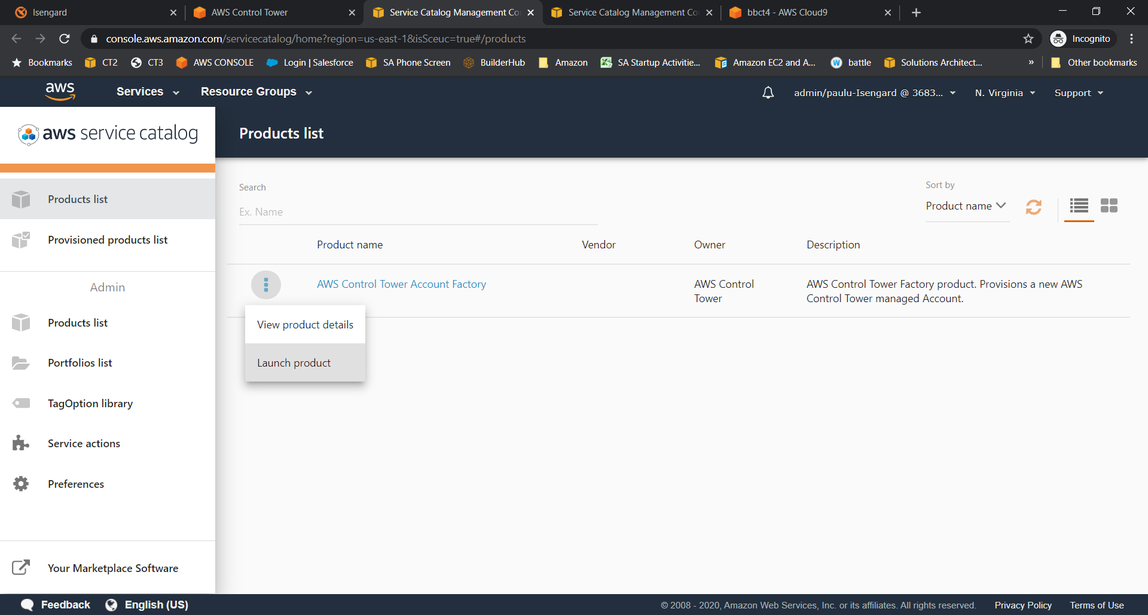Open the CT3 bookmark
1148x615 pixels.
click(146, 63)
